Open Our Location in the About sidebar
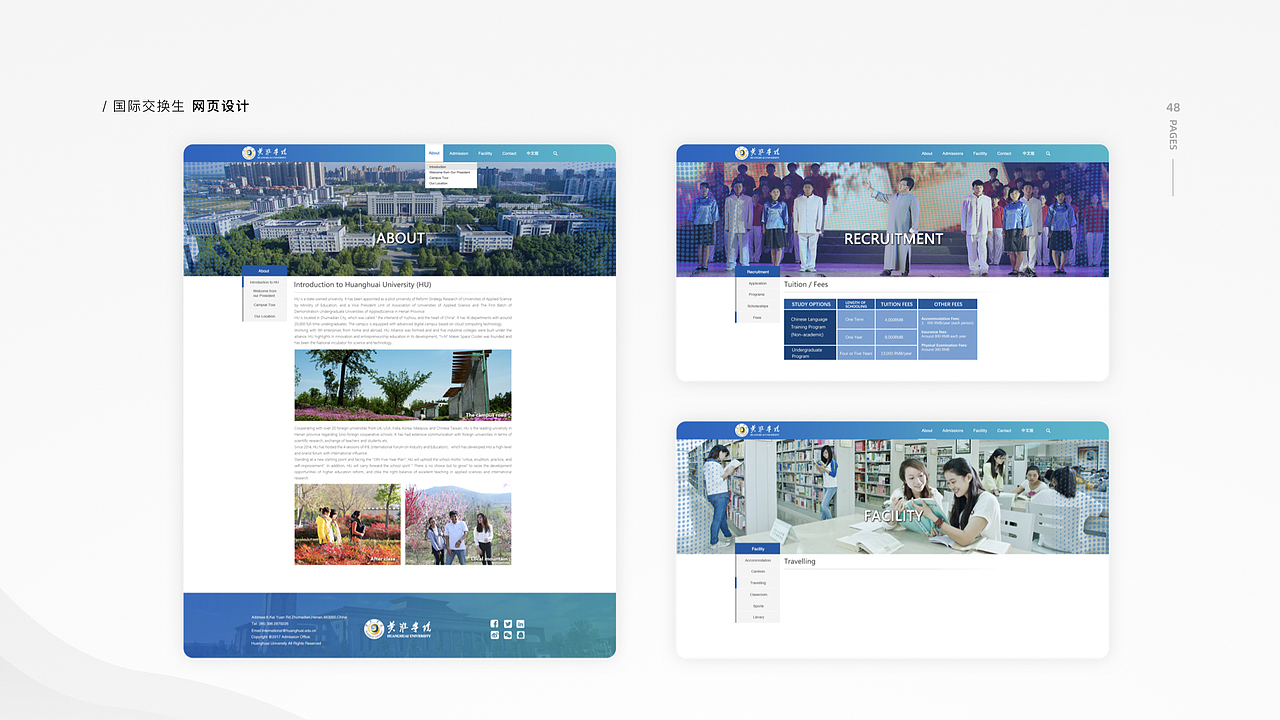 (264, 316)
